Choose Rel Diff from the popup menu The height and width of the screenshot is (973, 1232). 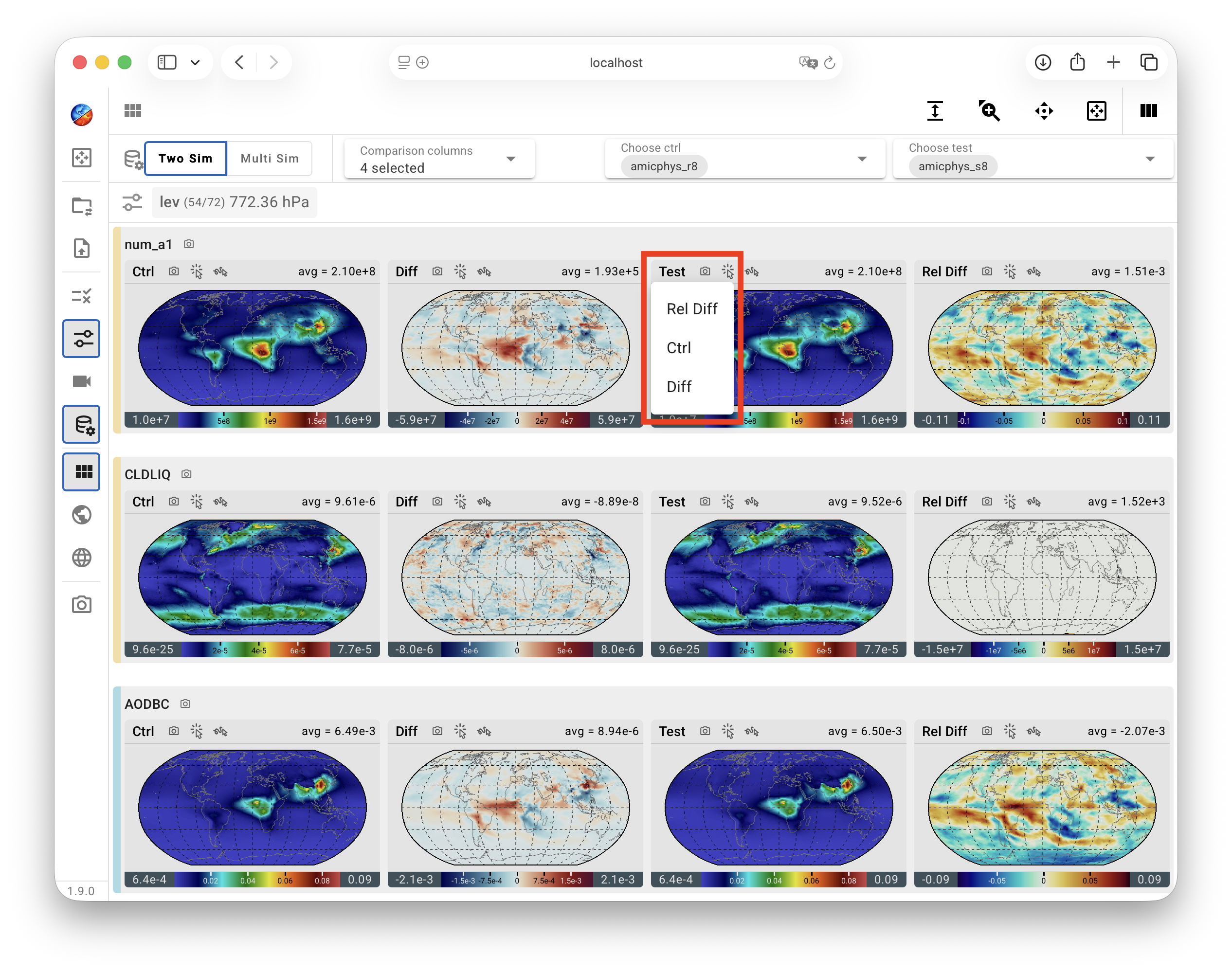[692, 309]
